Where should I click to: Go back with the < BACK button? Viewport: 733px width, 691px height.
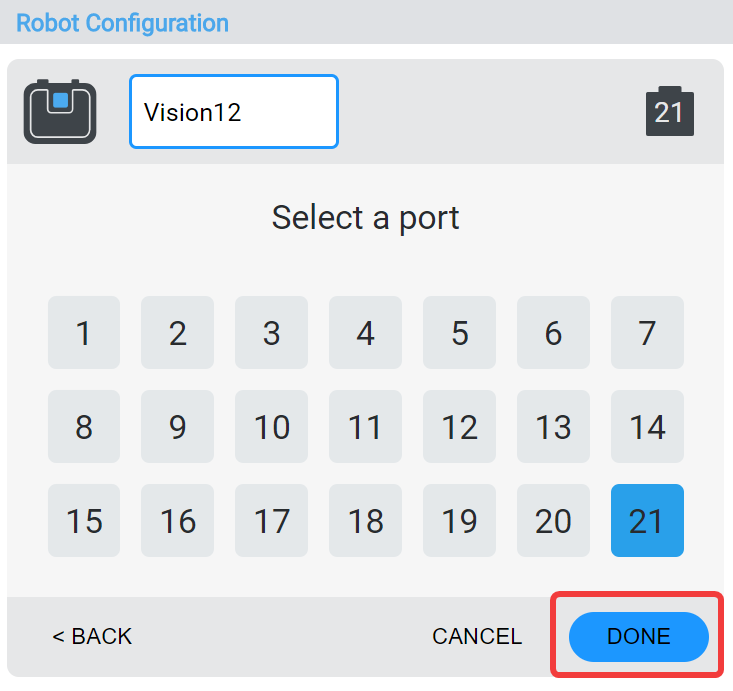pos(92,637)
